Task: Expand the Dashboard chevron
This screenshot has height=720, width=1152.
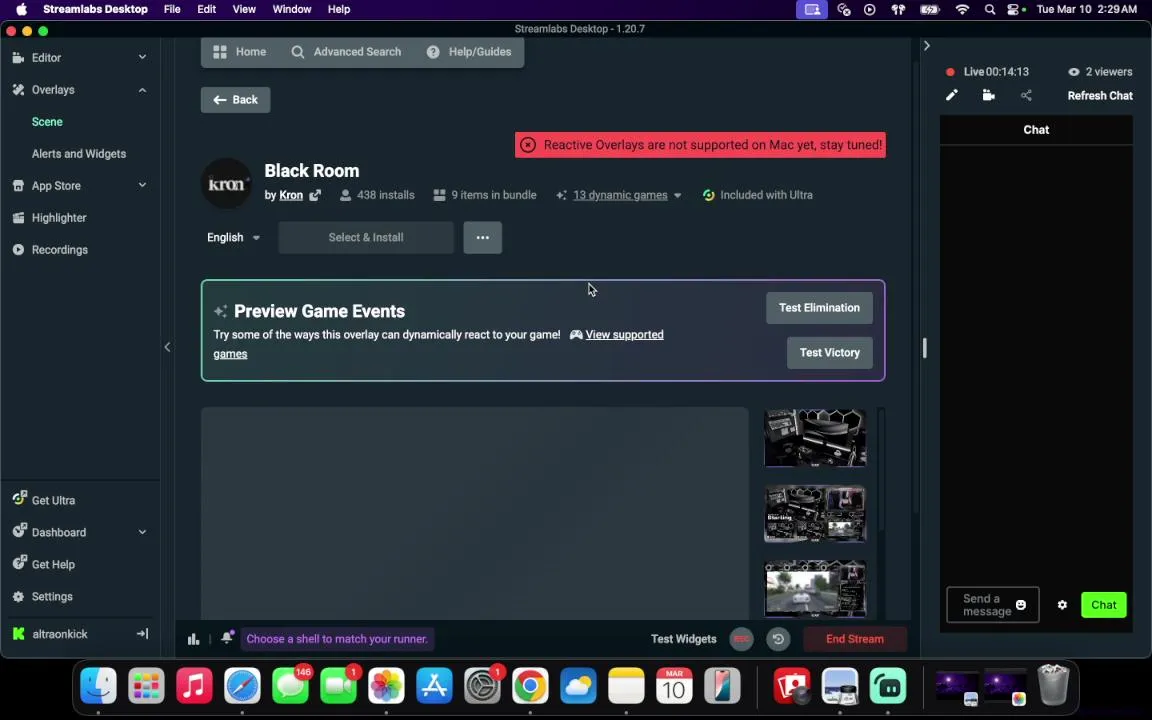Action: (x=143, y=532)
